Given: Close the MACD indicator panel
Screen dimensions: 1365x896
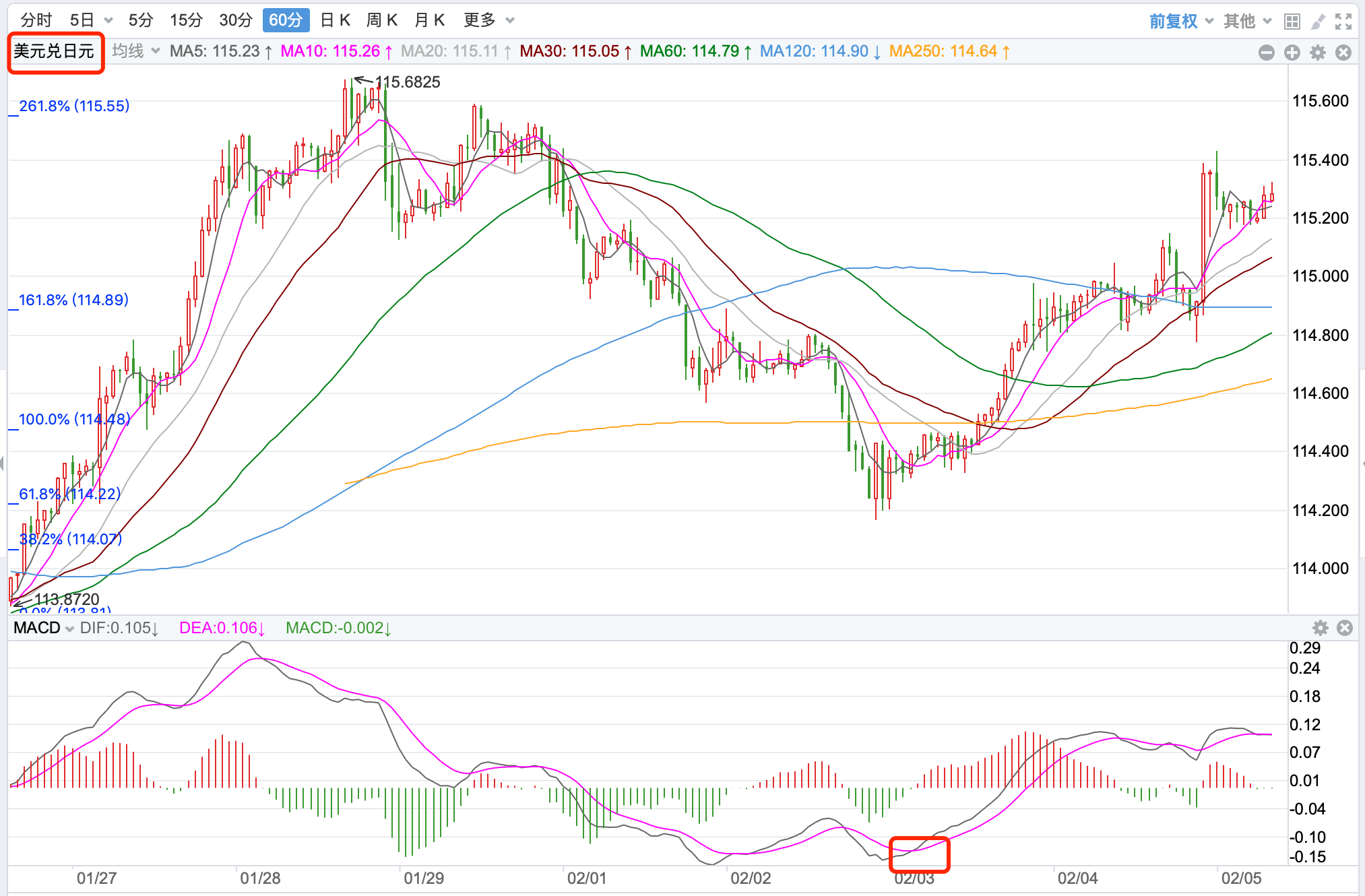Looking at the screenshot, I should click(x=1345, y=628).
